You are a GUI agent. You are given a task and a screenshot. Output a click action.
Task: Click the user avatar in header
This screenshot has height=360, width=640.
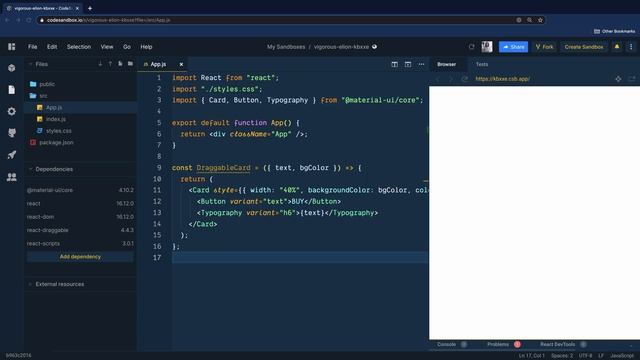coord(487,47)
